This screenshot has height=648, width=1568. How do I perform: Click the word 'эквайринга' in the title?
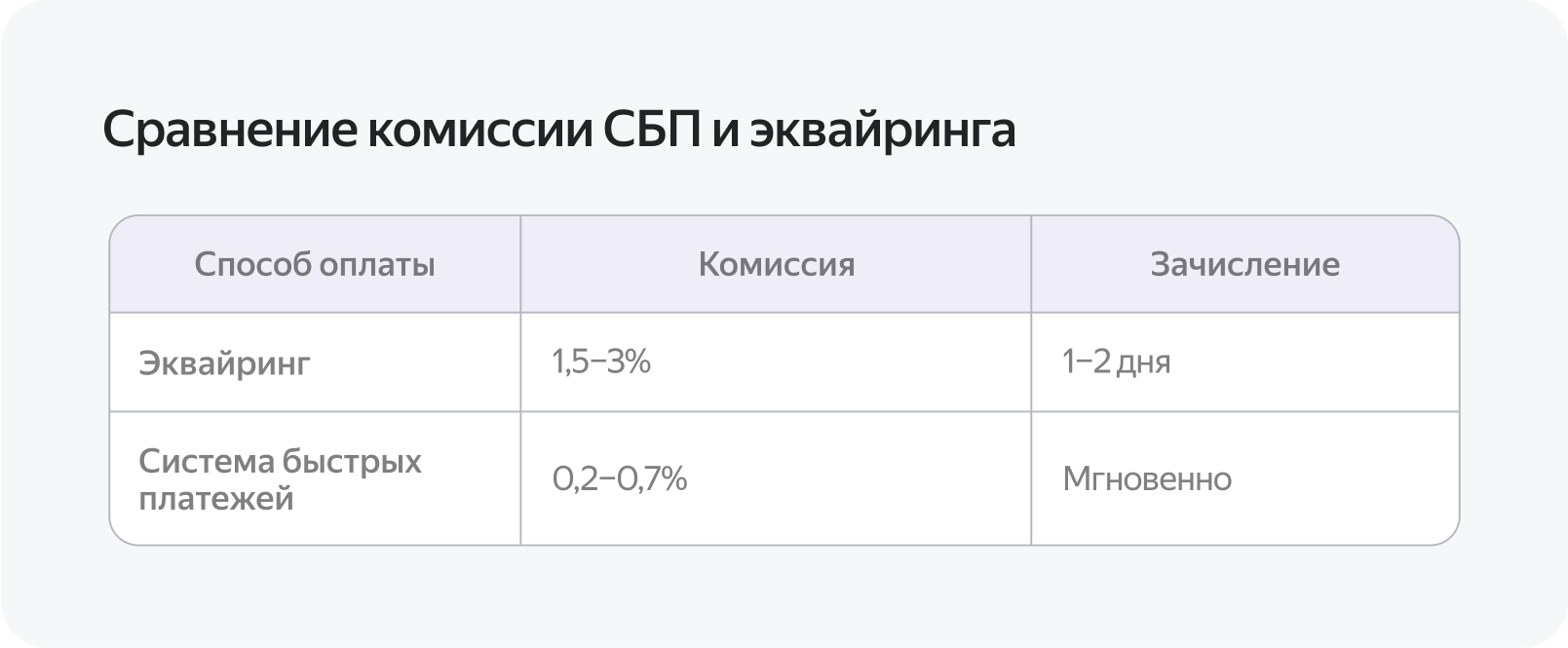tap(883, 133)
